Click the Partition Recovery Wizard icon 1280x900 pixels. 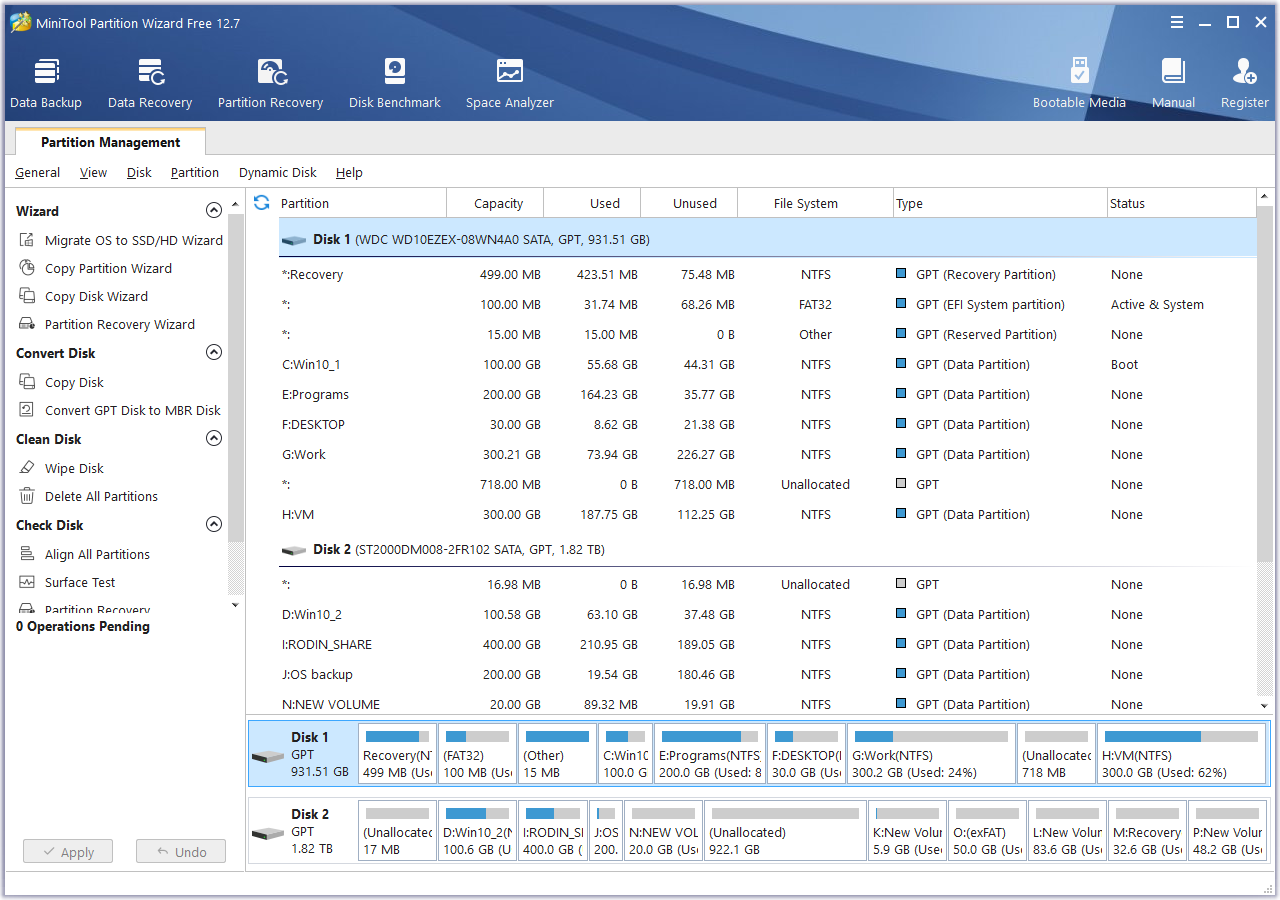coord(27,324)
